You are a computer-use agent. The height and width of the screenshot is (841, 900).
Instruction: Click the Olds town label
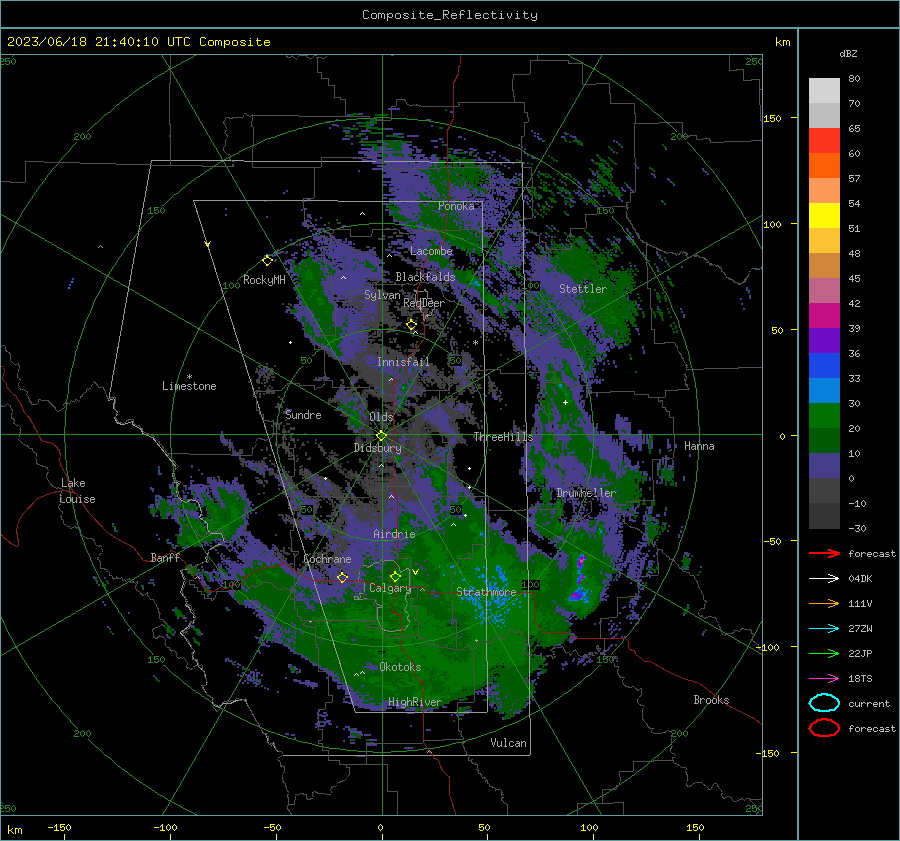(381, 417)
